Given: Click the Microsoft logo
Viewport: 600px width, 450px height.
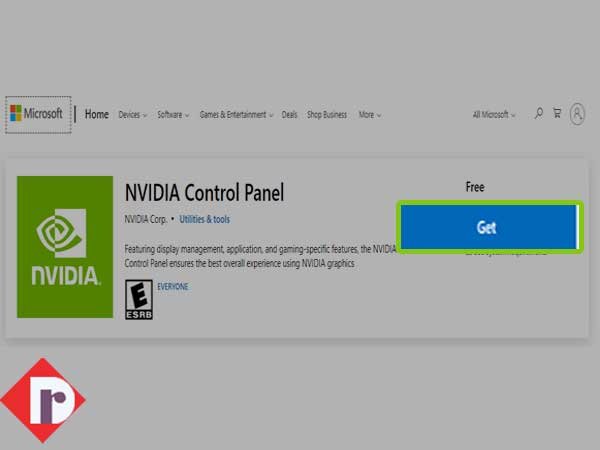Looking at the screenshot, I should [x=37, y=114].
